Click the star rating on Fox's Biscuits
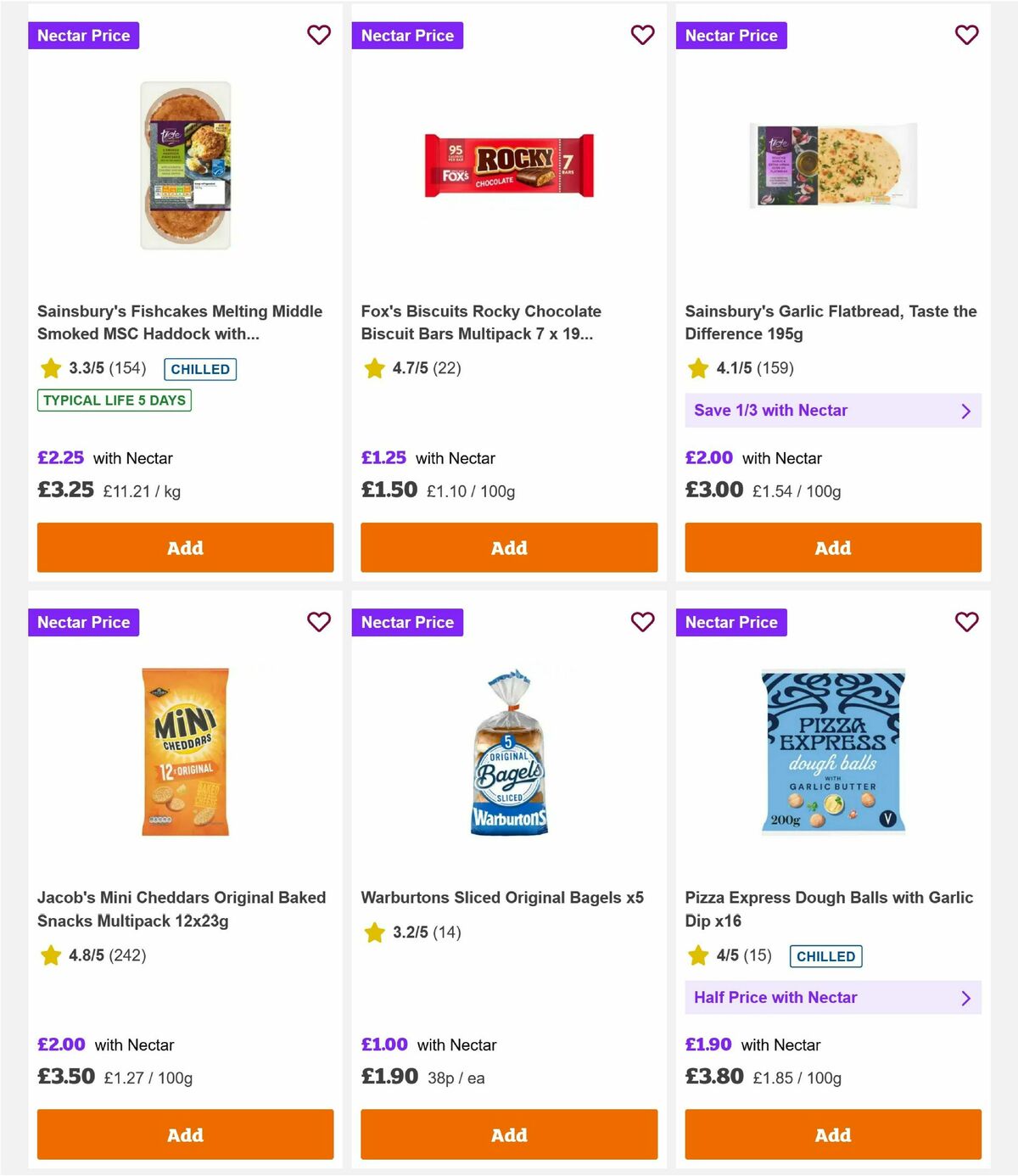This screenshot has width=1018, height=1176. [373, 368]
